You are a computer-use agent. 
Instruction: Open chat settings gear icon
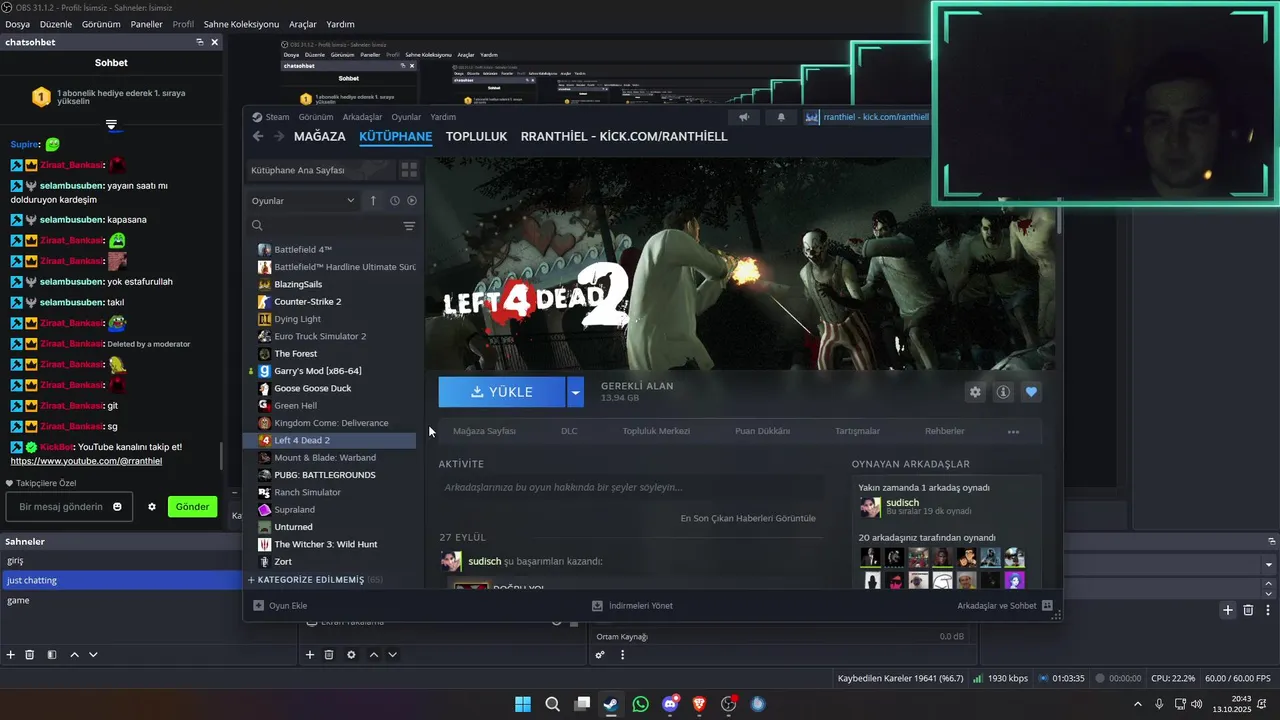click(x=152, y=507)
